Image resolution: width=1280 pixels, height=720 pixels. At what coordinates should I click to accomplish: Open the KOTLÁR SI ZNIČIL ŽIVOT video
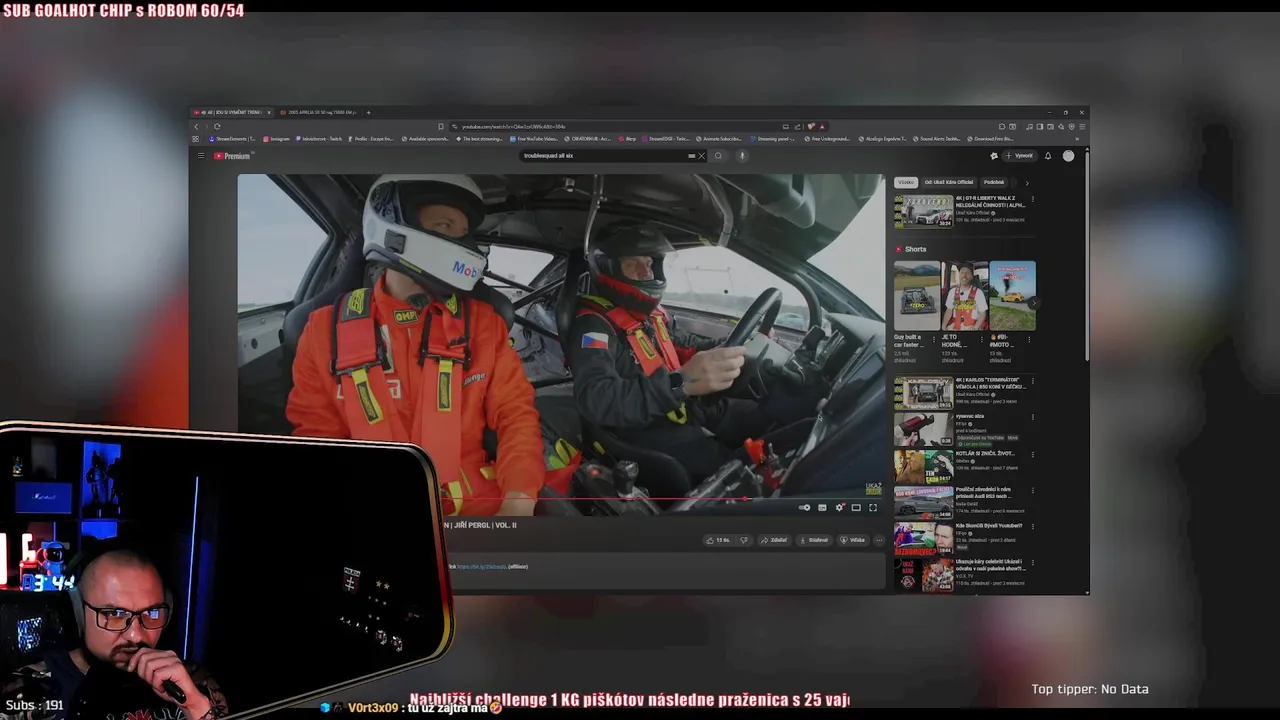(x=923, y=466)
